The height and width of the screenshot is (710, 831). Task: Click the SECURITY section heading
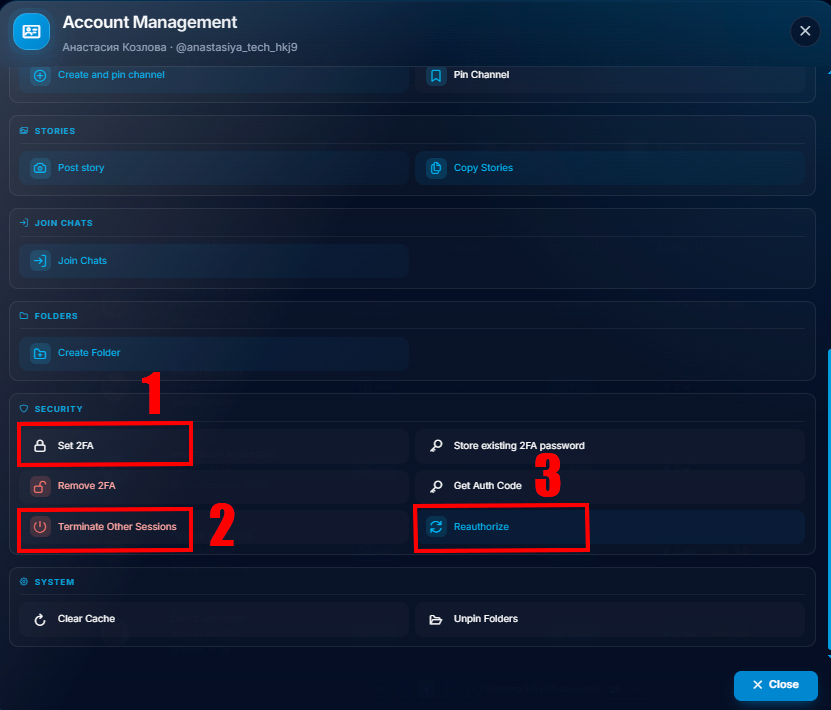[x=58, y=409]
